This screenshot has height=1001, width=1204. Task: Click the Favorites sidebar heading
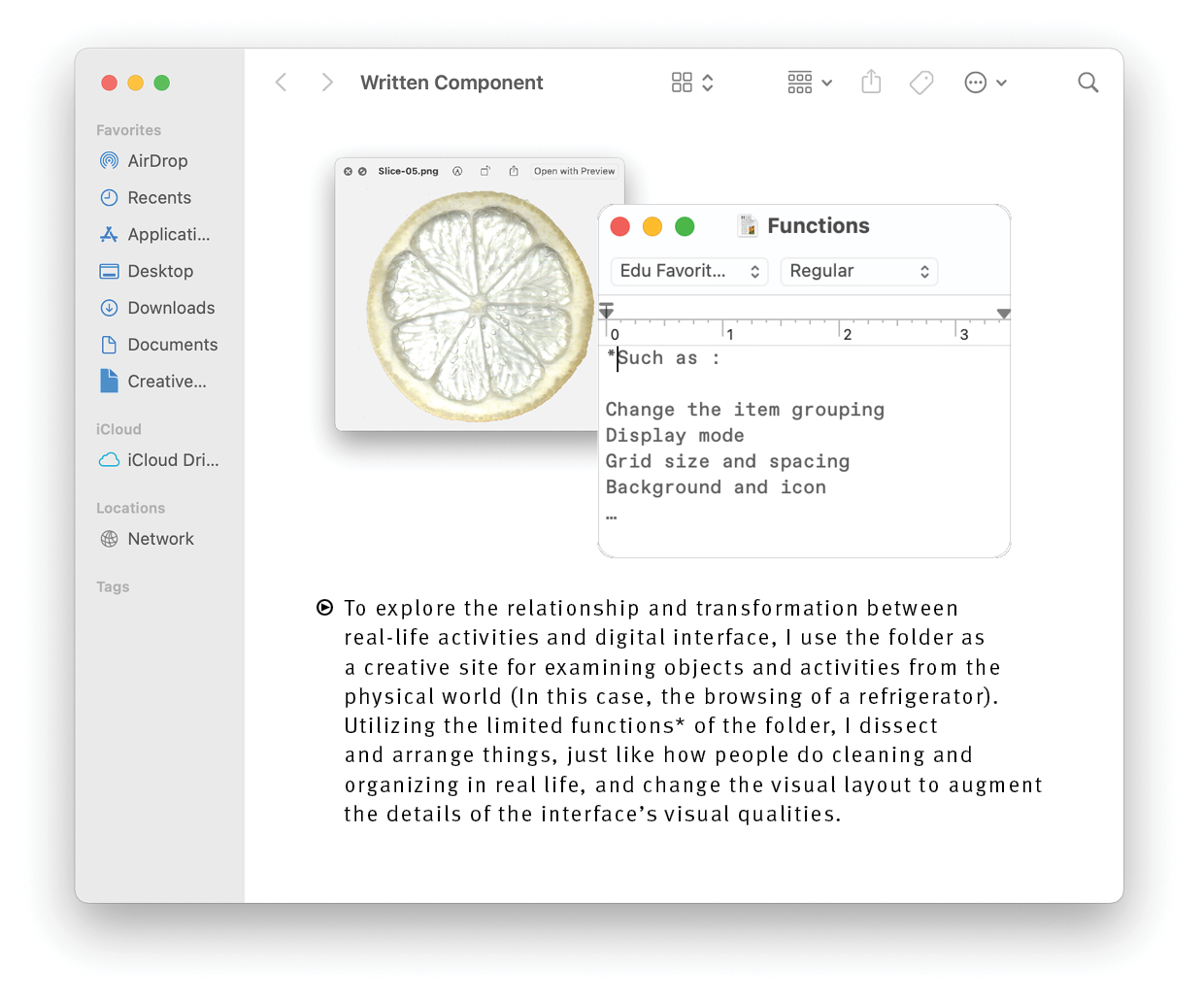[x=128, y=130]
